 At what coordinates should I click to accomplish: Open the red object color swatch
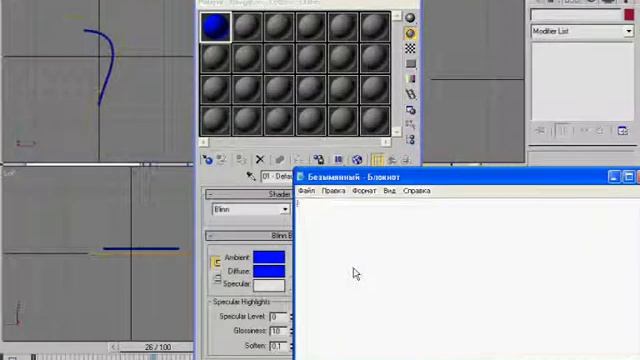tap(629, 15)
